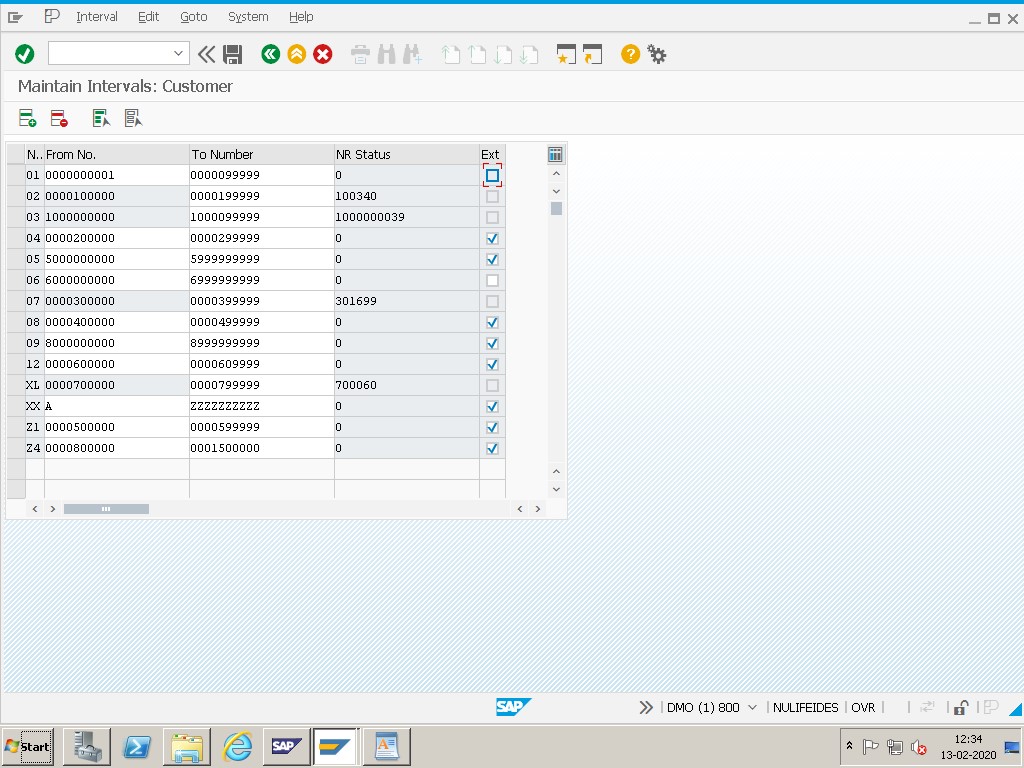This screenshot has width=1024, height=768.
Task: Open the Help menu
Action: click(301, 17)
